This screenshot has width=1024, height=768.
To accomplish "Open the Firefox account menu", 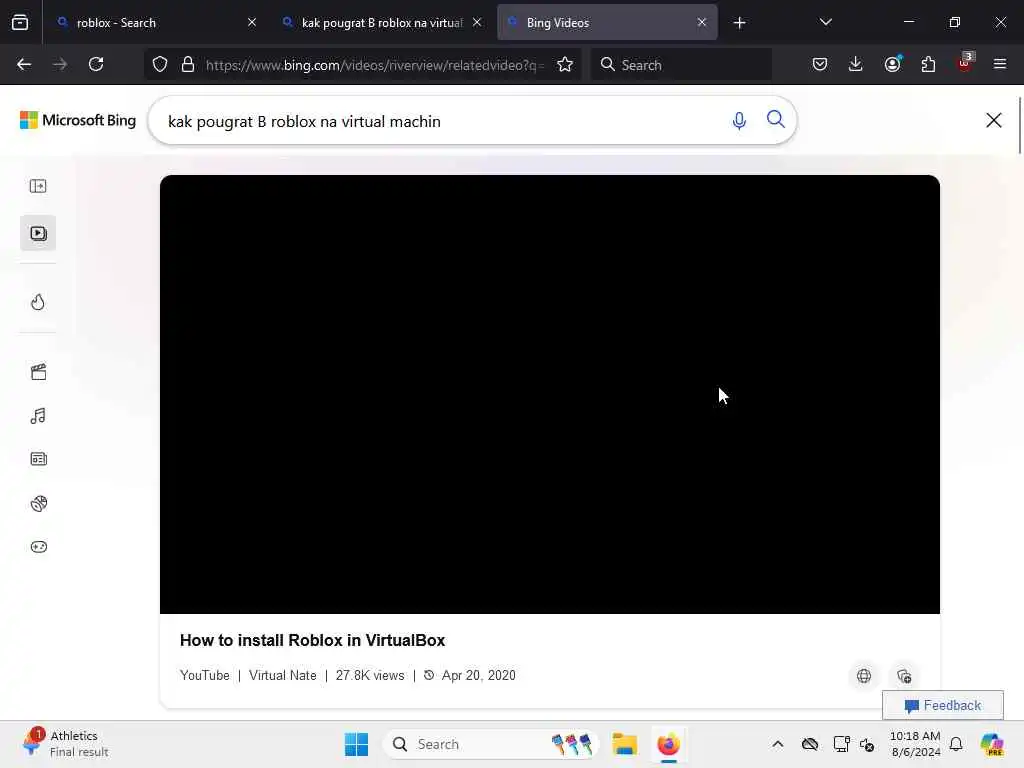I will 892,65.
